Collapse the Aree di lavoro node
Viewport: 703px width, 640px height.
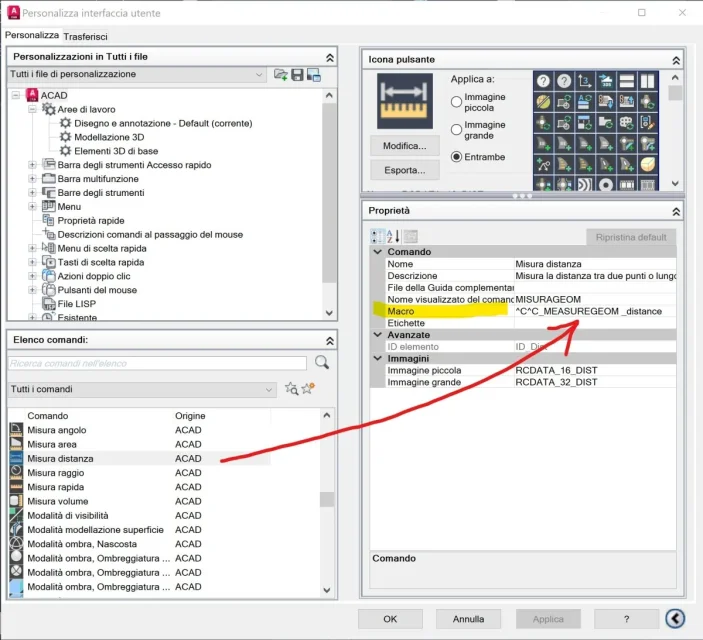pyautogui.click(x=32, y=109)
